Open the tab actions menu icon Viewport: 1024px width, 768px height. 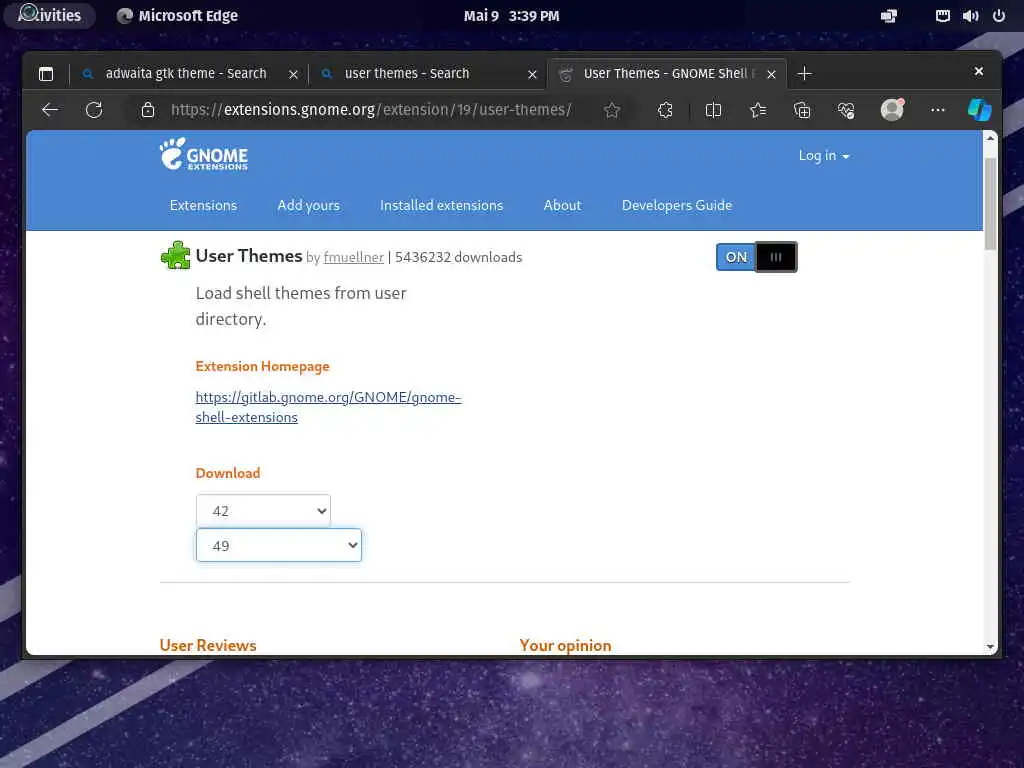(46, 74)
